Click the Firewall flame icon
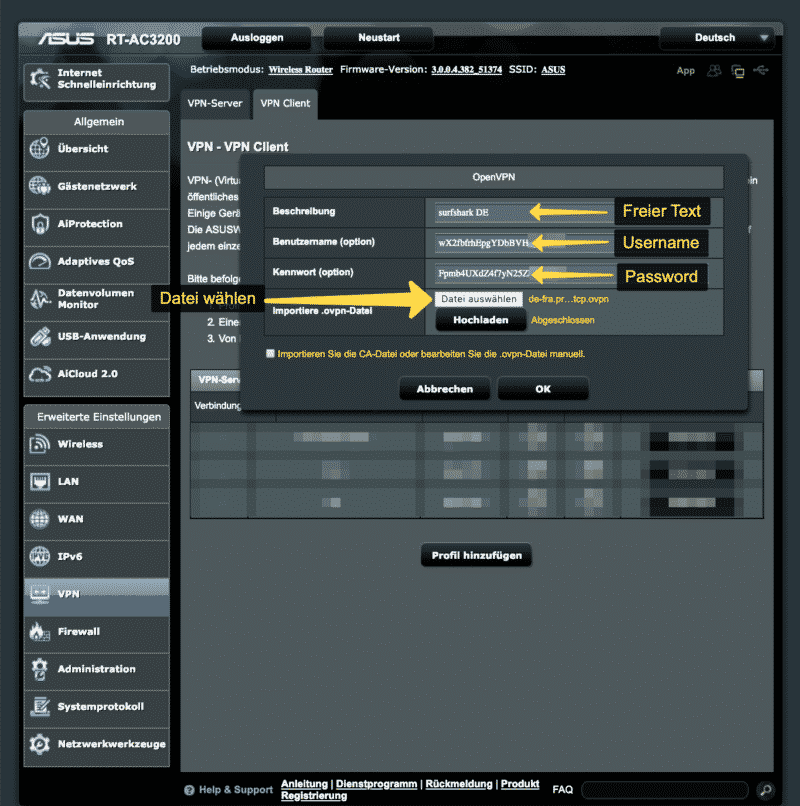The width and height of the screenshot is (800, 806). pos(40,631)
